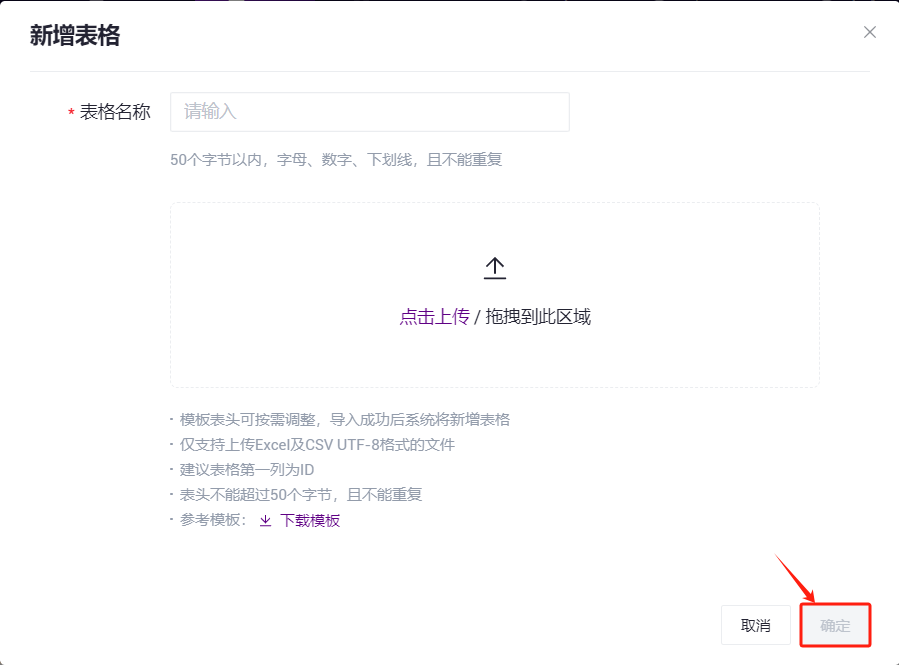
Task: Click the 拖拽到此区域 text
Action: click(x=538, y=316)
